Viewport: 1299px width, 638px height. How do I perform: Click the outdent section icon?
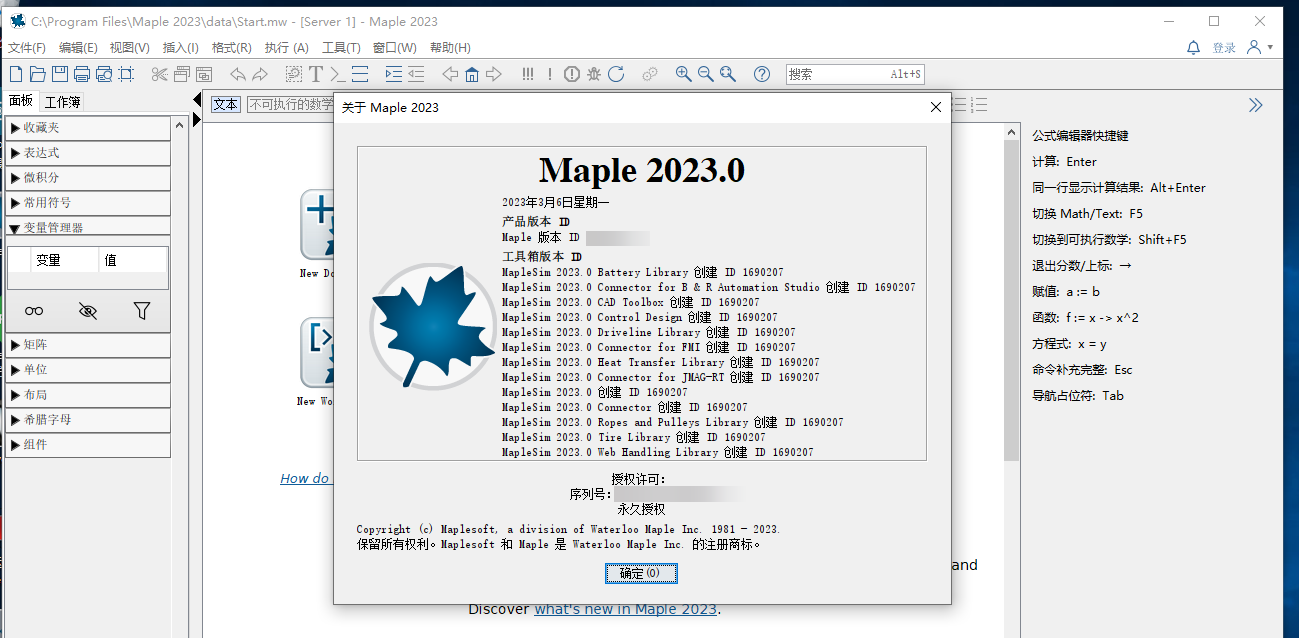pyautogui.click(x=416, y=74)
